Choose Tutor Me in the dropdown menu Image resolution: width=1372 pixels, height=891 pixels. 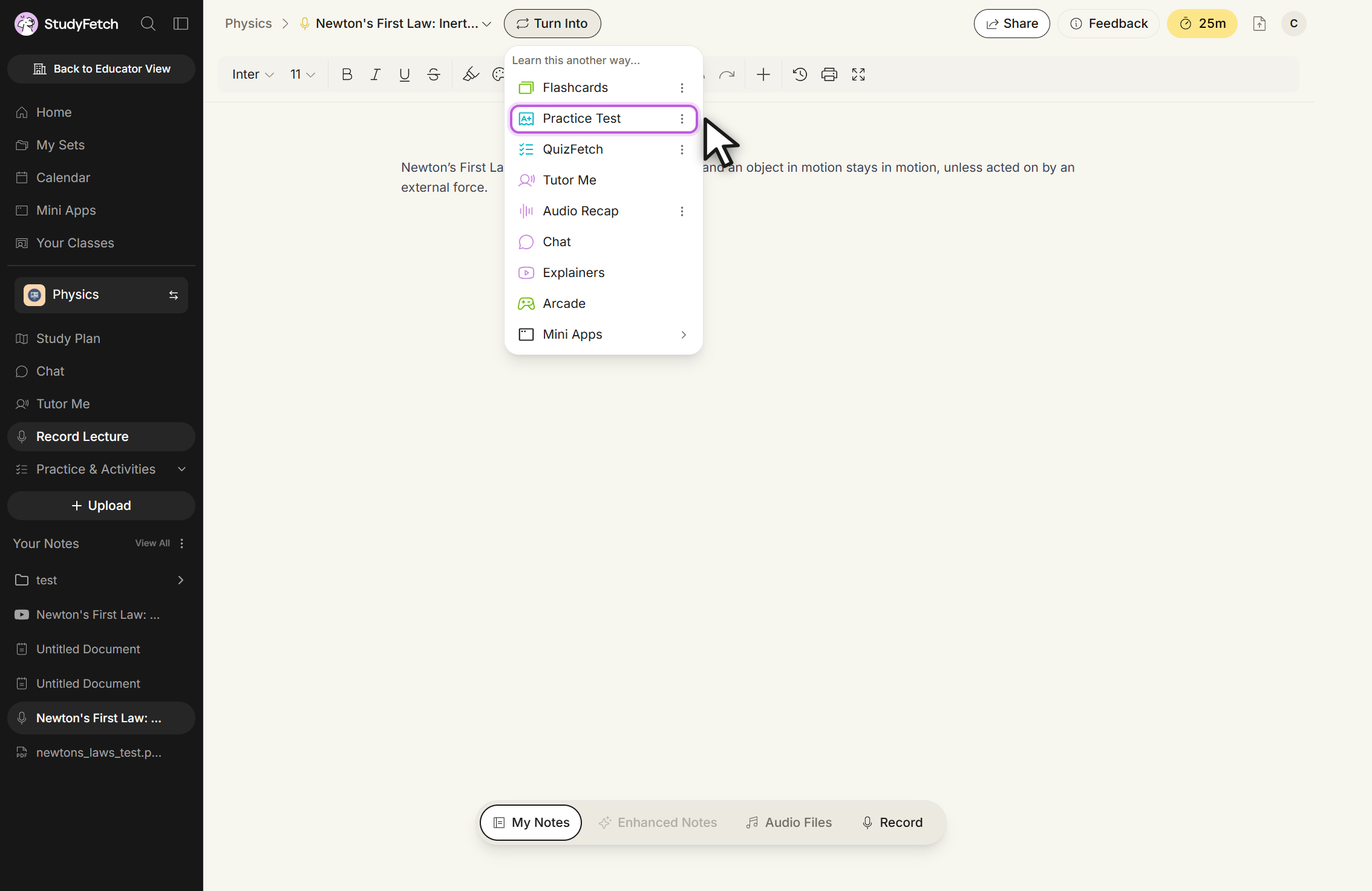(604, 180)
